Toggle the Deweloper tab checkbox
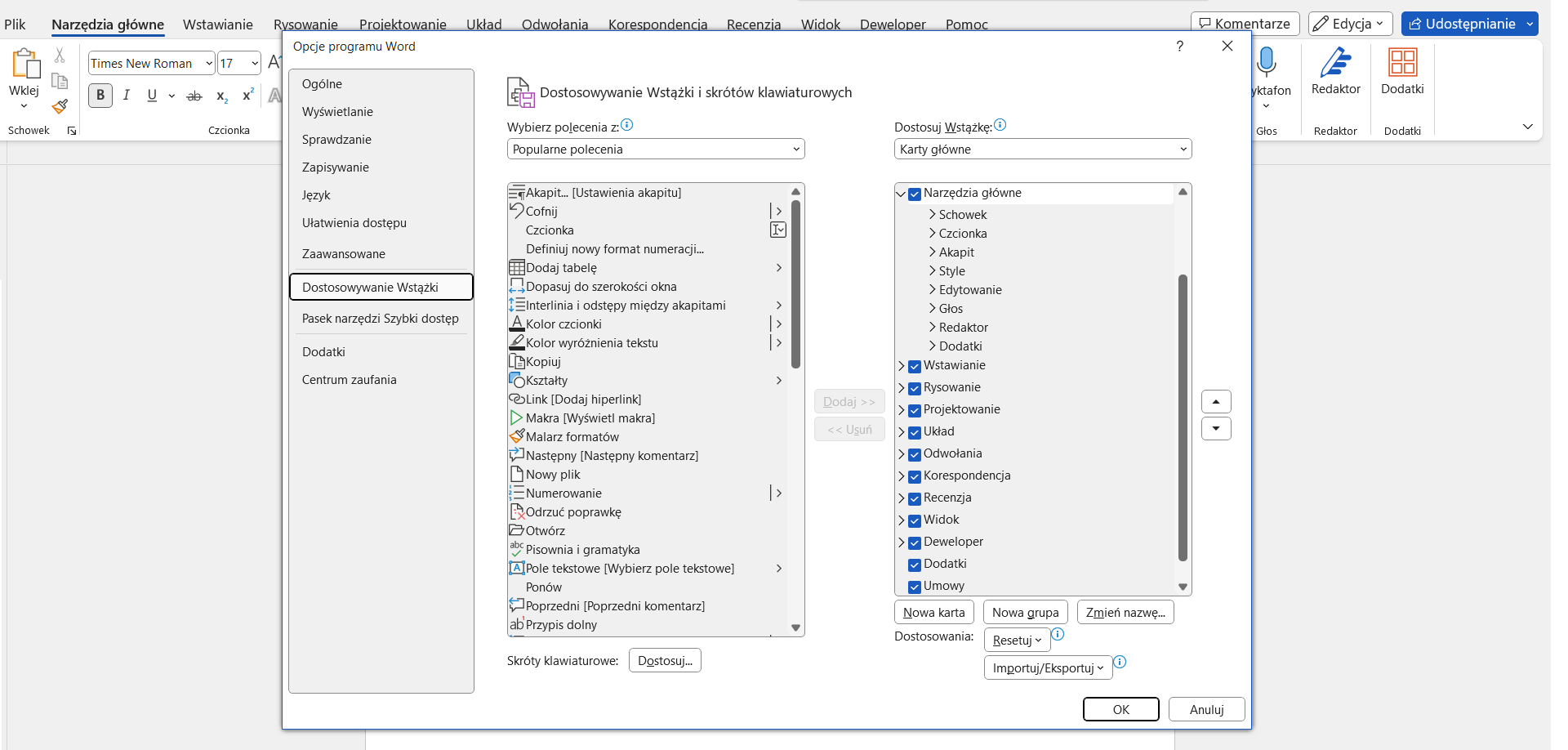Screen dimensions: 1568x750 point(915,542)
